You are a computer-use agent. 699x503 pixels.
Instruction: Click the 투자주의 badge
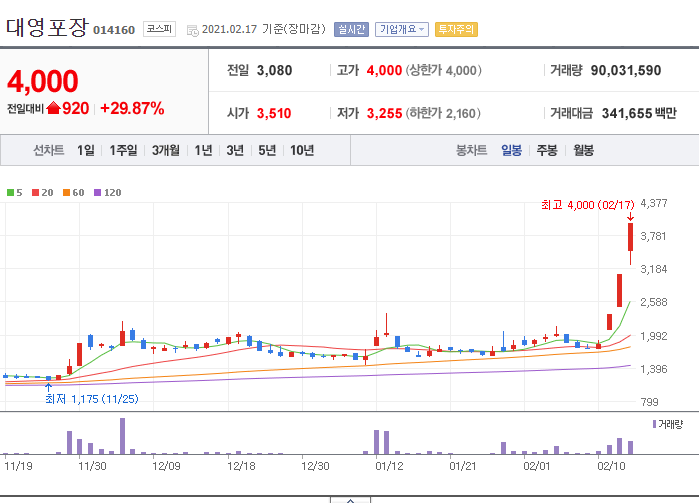456,29
